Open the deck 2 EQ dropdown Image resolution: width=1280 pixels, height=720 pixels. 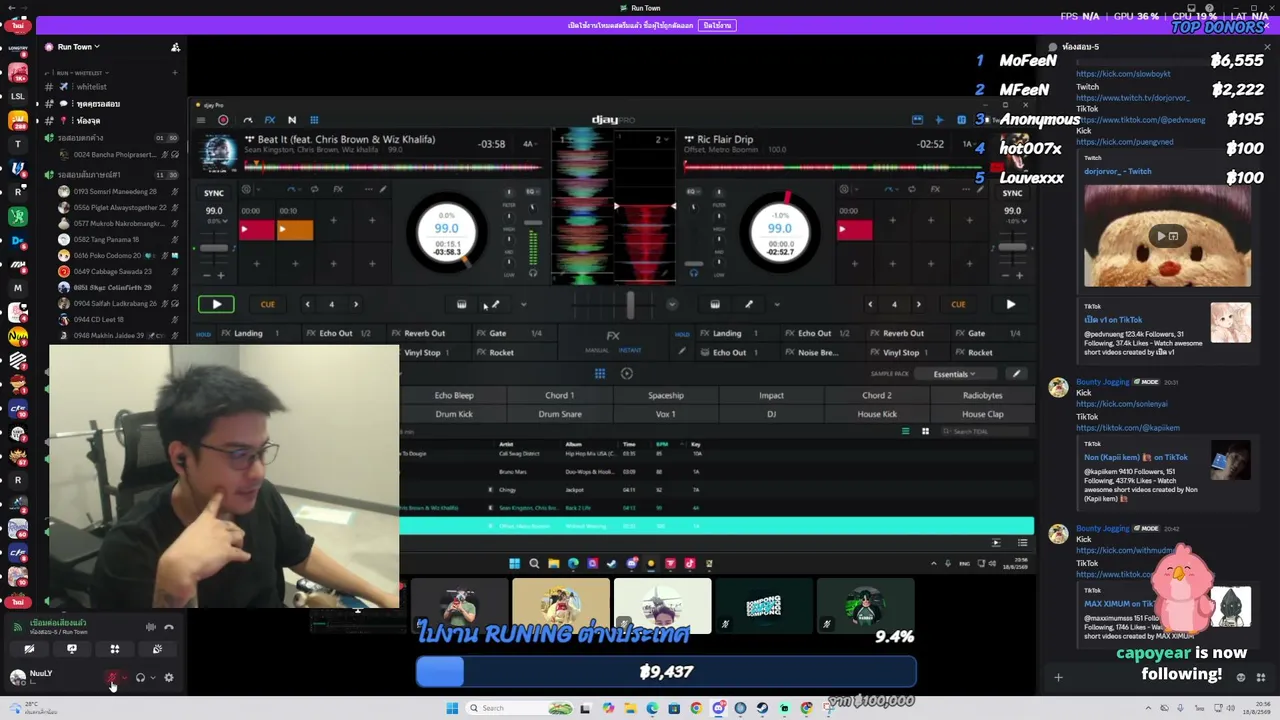[x=692, y=190]
